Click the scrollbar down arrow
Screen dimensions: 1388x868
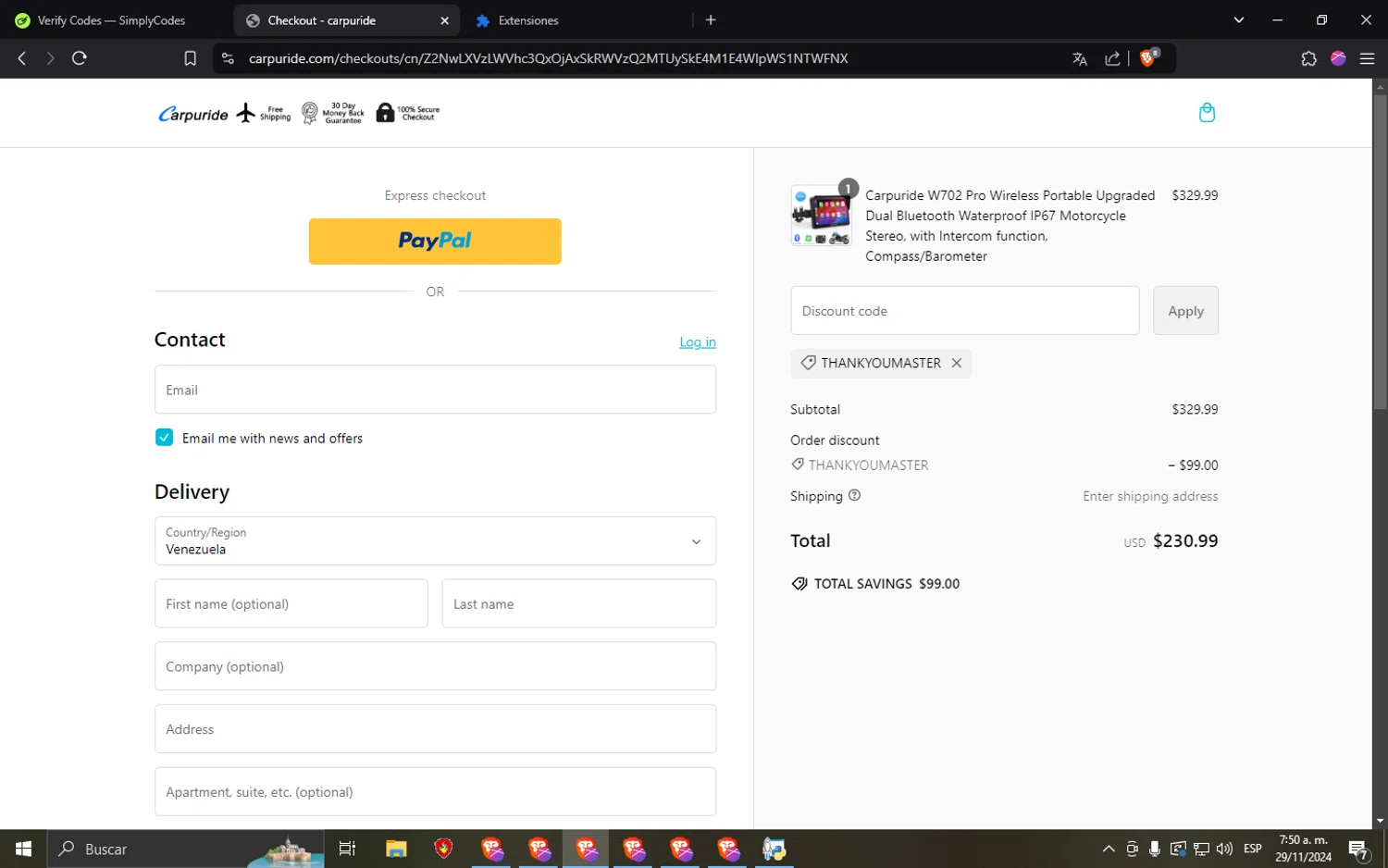pos(1380,820)
